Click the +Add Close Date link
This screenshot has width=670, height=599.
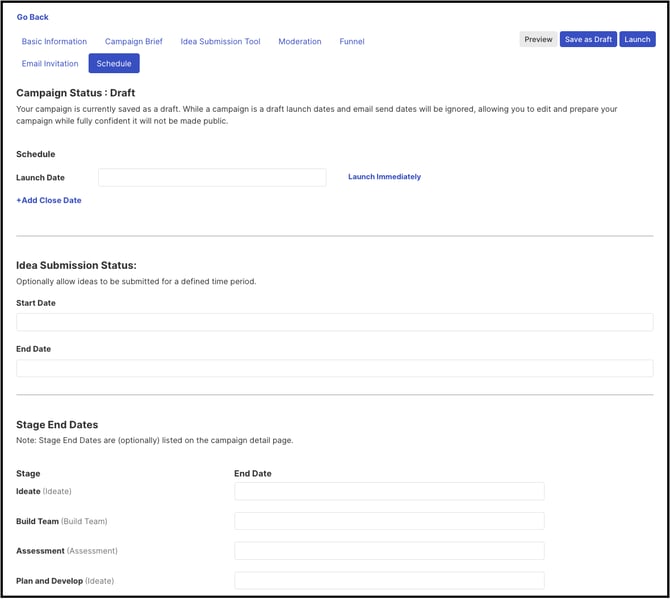point(49,200)
